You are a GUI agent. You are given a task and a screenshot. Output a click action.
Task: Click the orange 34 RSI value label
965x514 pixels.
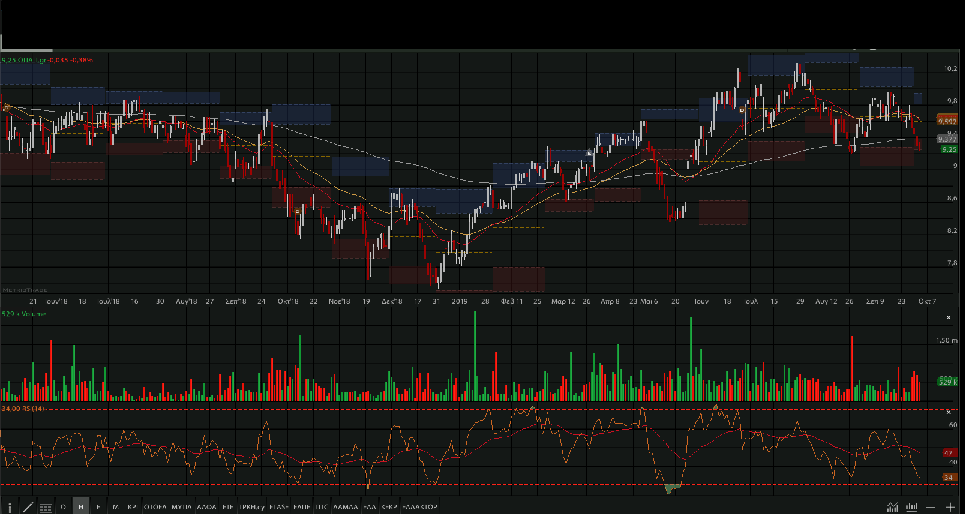click(x=948, y=477)
